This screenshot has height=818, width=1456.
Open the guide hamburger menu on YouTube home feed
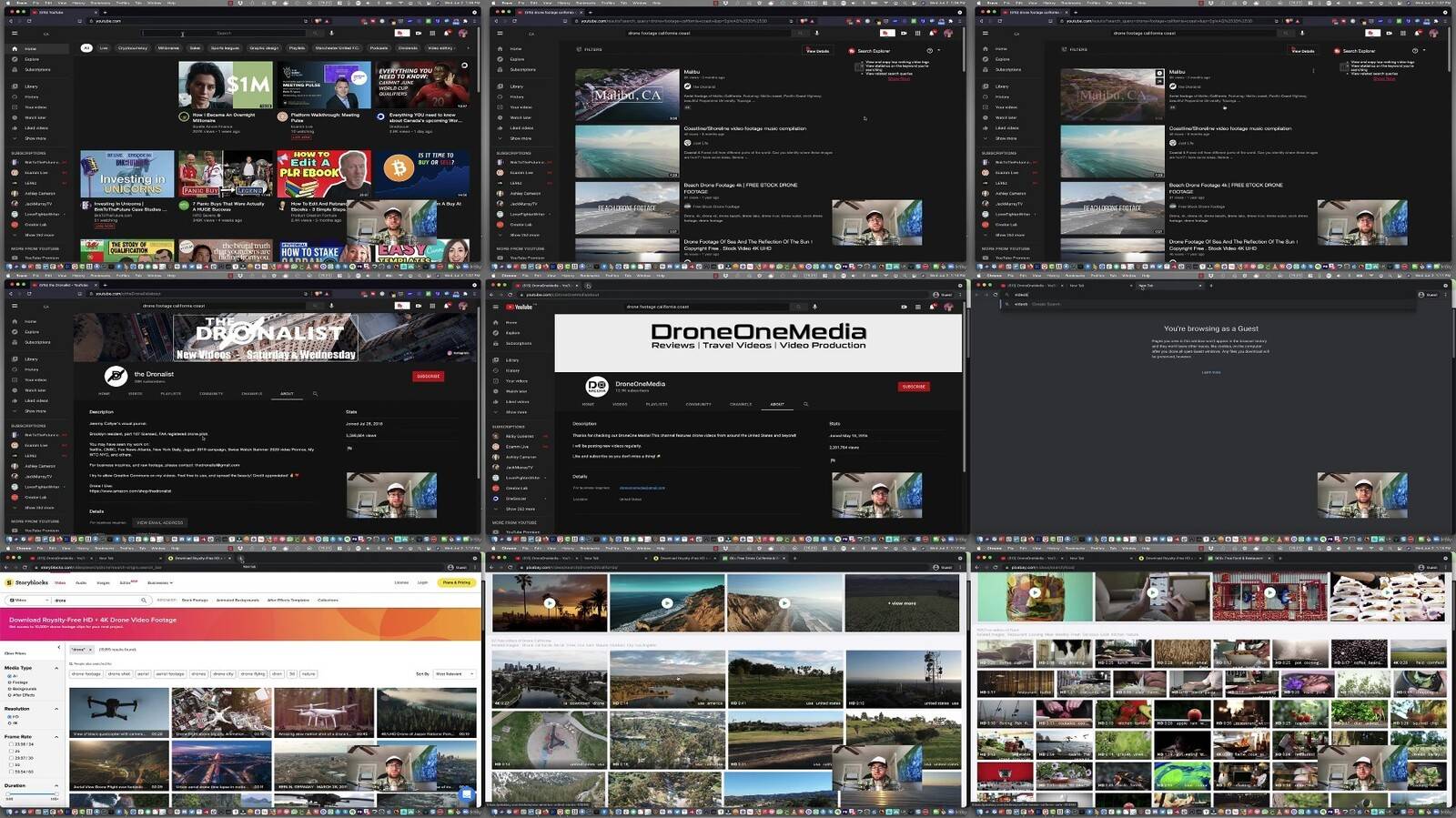[14, 34]
